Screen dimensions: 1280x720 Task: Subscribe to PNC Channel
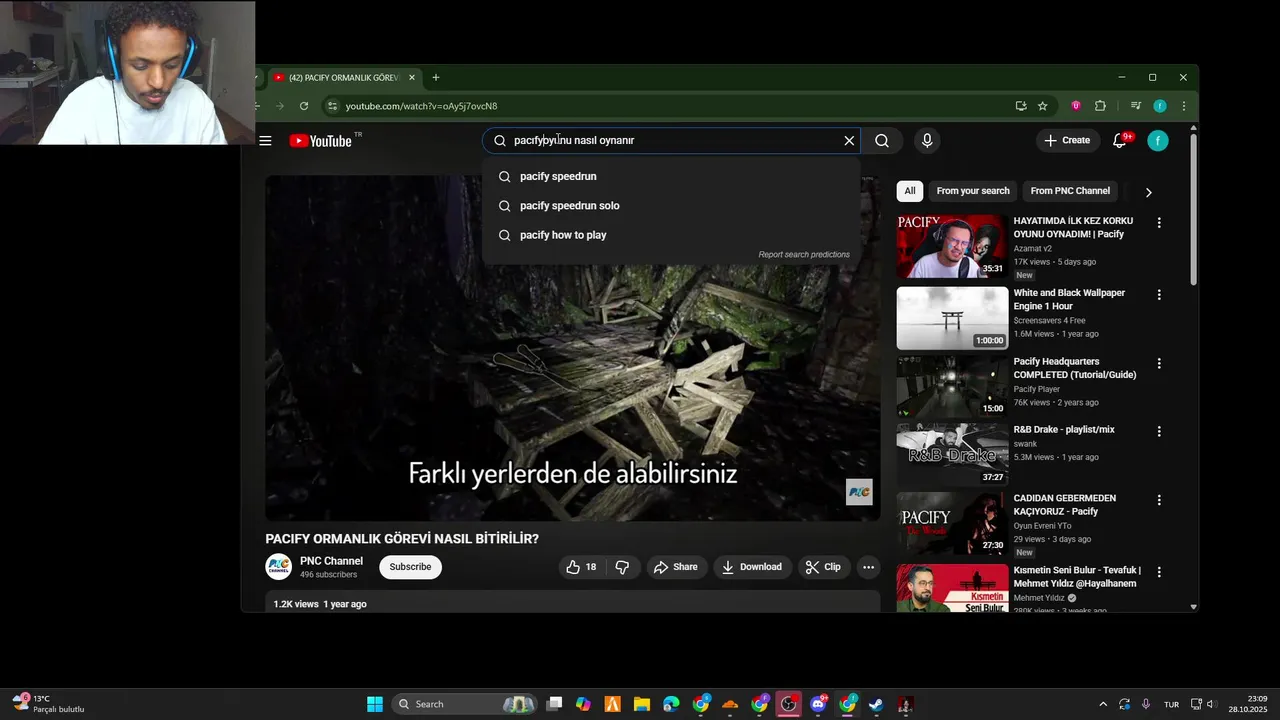tap(410, 567)
